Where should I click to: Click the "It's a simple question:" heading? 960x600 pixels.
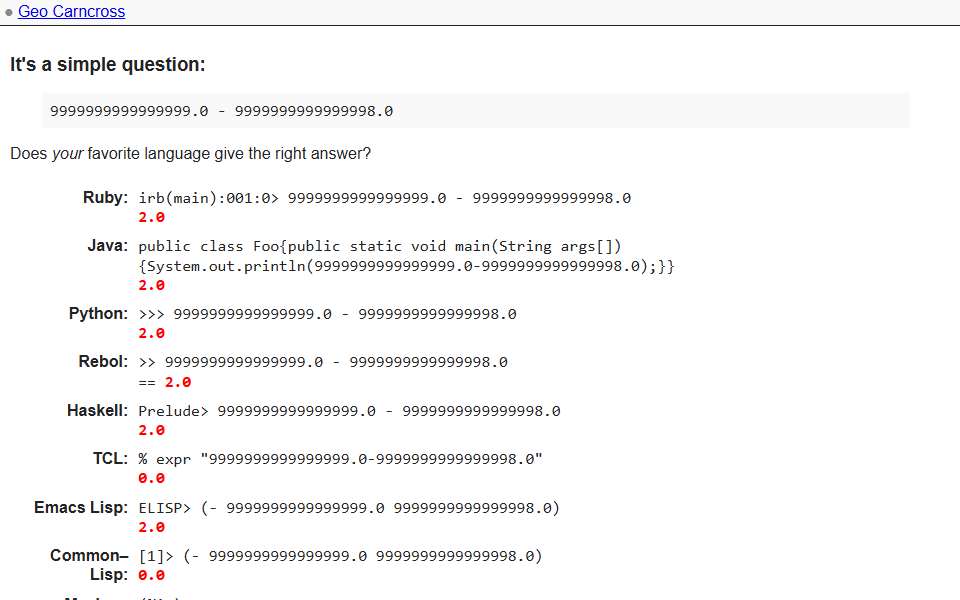(x=108, y=64)
